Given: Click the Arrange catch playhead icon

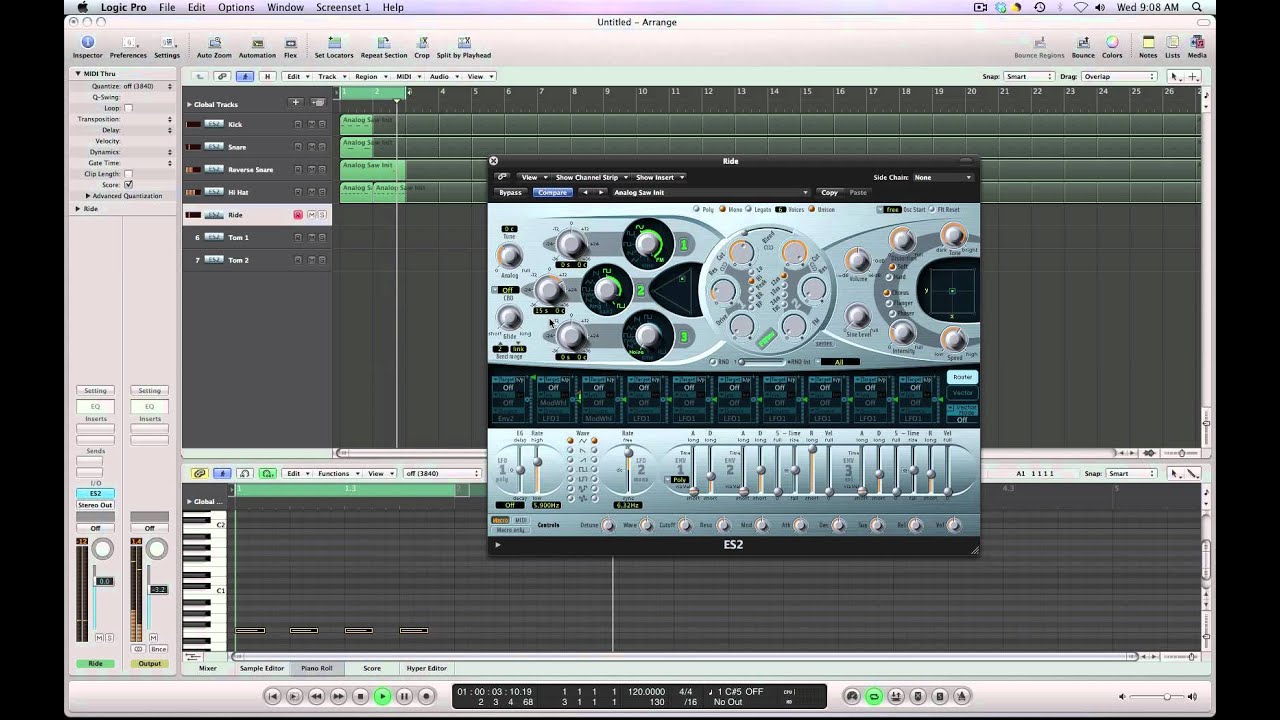Looking at the screenshot, I should point(244,76).
